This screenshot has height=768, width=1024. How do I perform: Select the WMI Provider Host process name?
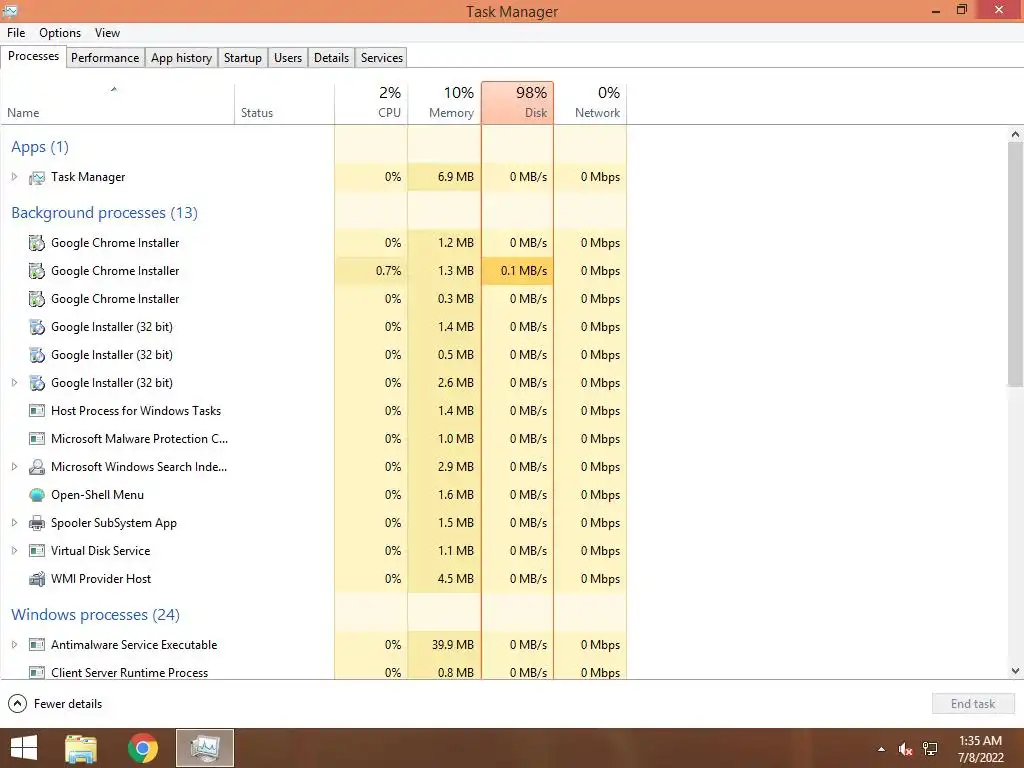pos(101,579)
